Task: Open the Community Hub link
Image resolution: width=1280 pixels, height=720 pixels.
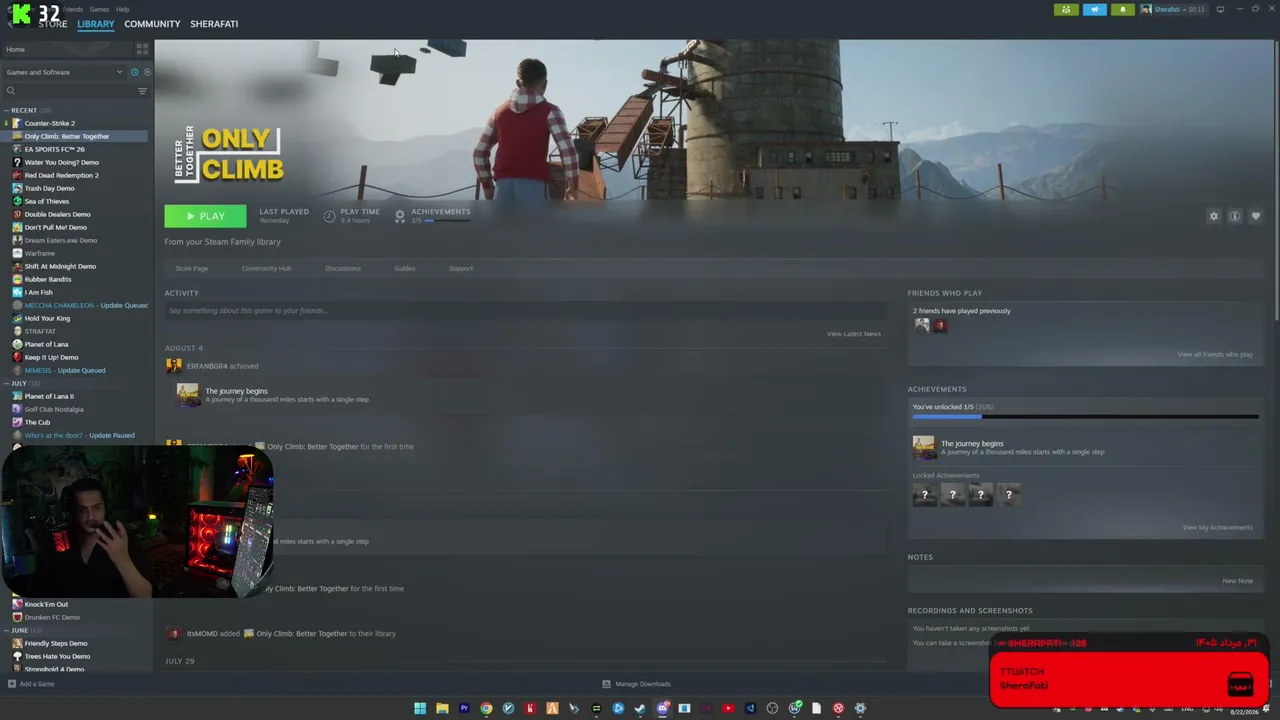Action: (x=266, y=268)
